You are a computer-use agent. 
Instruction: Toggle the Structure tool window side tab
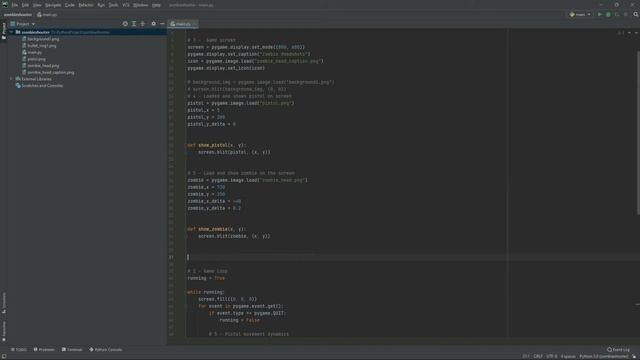coord(4,303)
